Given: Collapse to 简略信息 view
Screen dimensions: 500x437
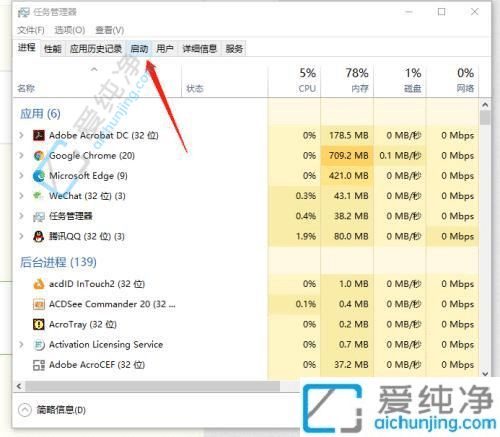Looking at the screenshot, I should tap(52, 410).
